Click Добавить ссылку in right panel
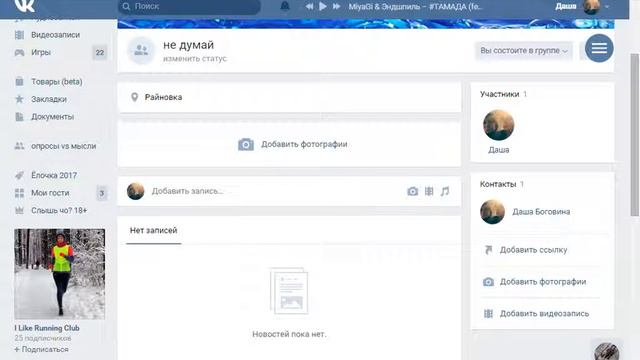This screenshot has height=360, width=640. tap(533, 250)
